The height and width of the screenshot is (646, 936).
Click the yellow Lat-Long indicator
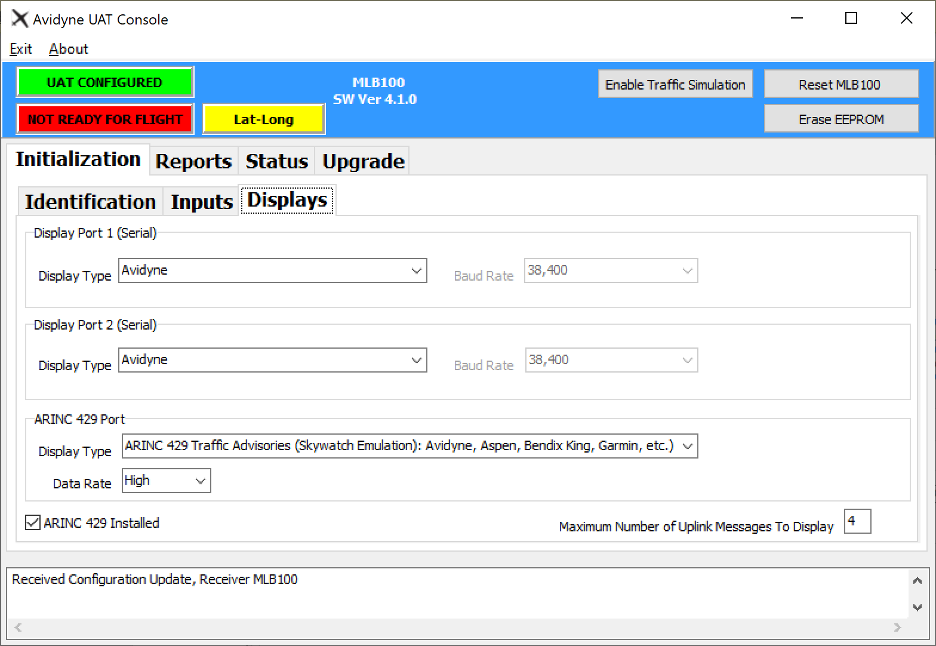(264, 119)
